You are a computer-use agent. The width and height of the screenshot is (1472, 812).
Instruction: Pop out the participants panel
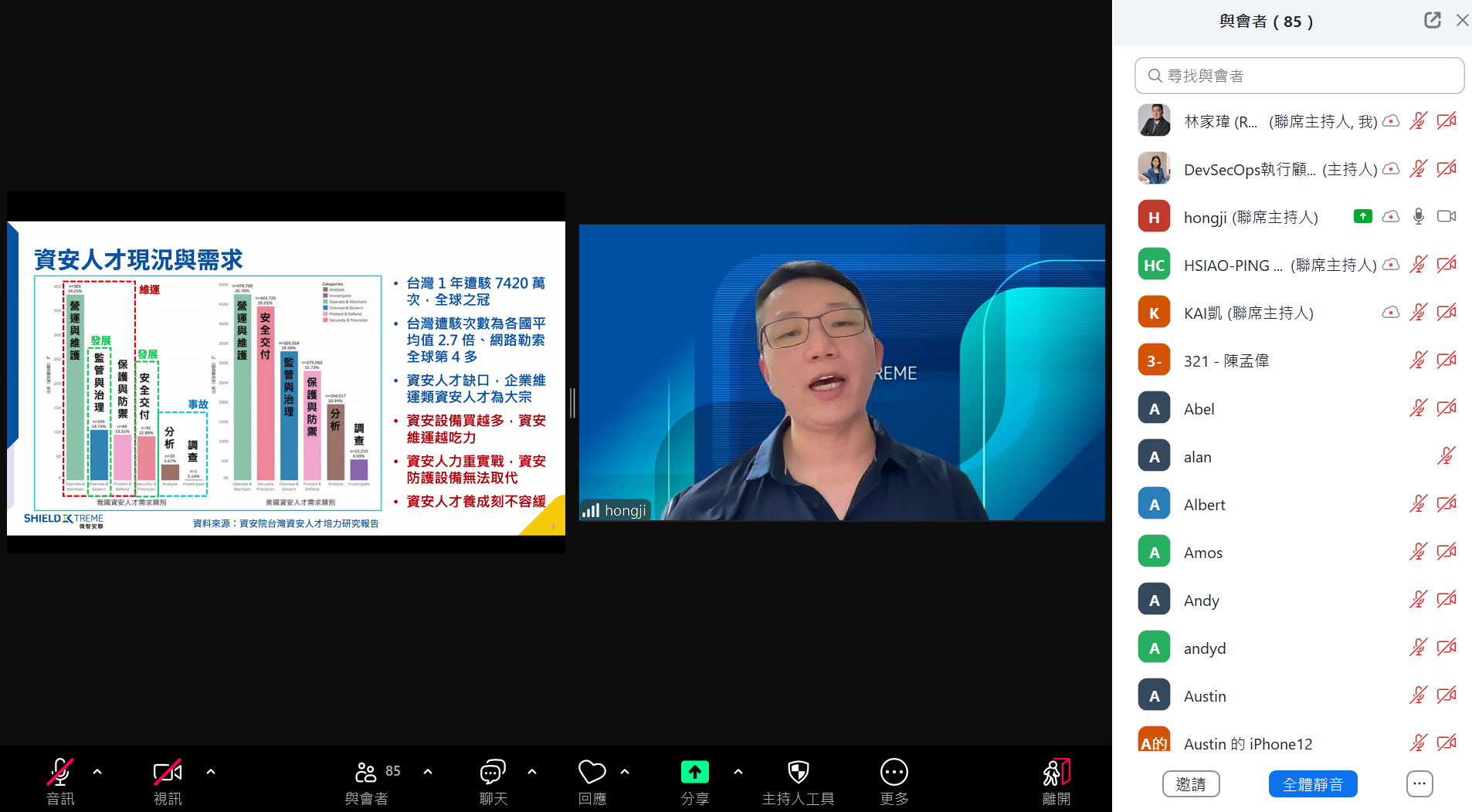click(1432, 21)
